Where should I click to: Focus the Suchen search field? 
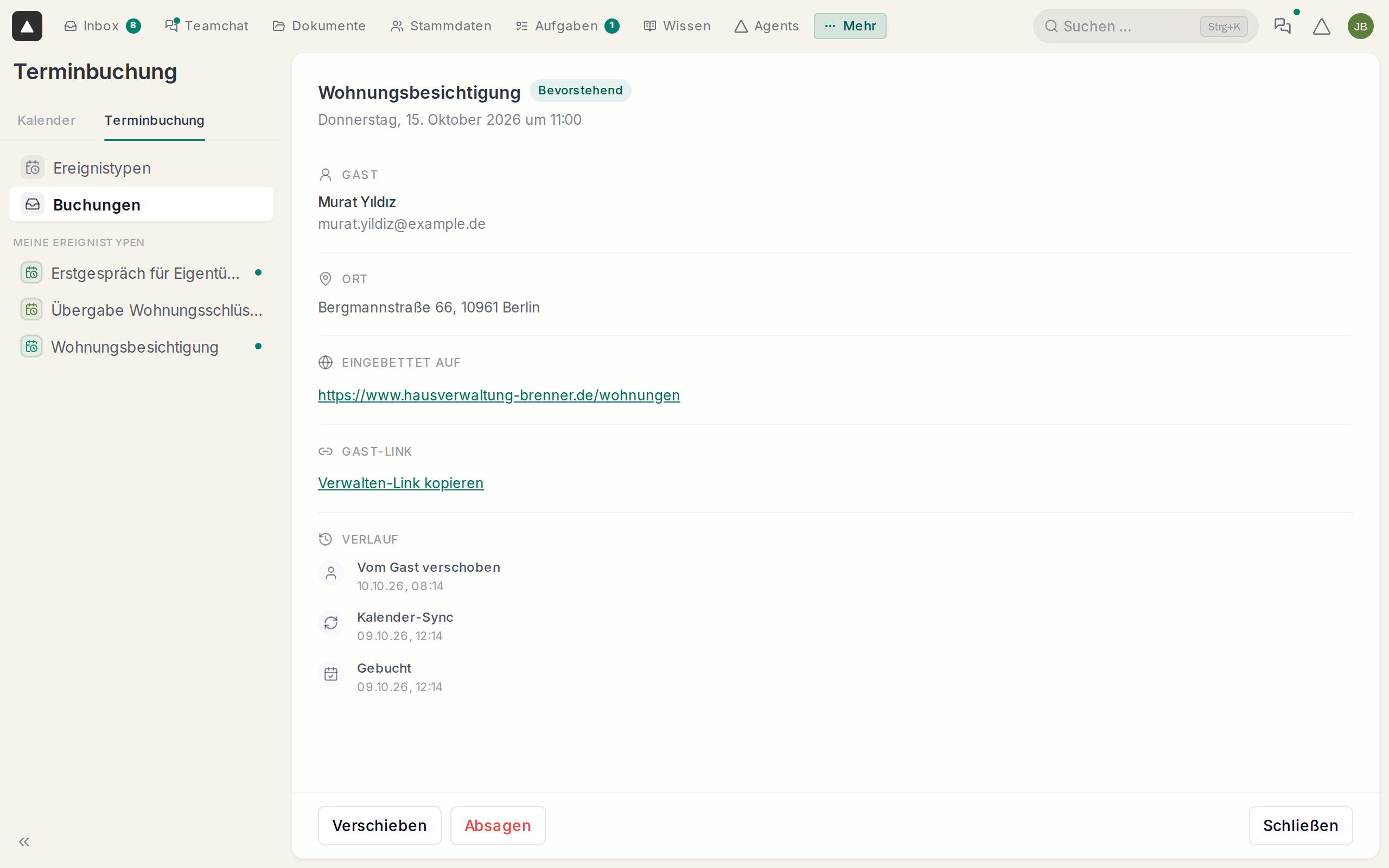[1145, 26]
